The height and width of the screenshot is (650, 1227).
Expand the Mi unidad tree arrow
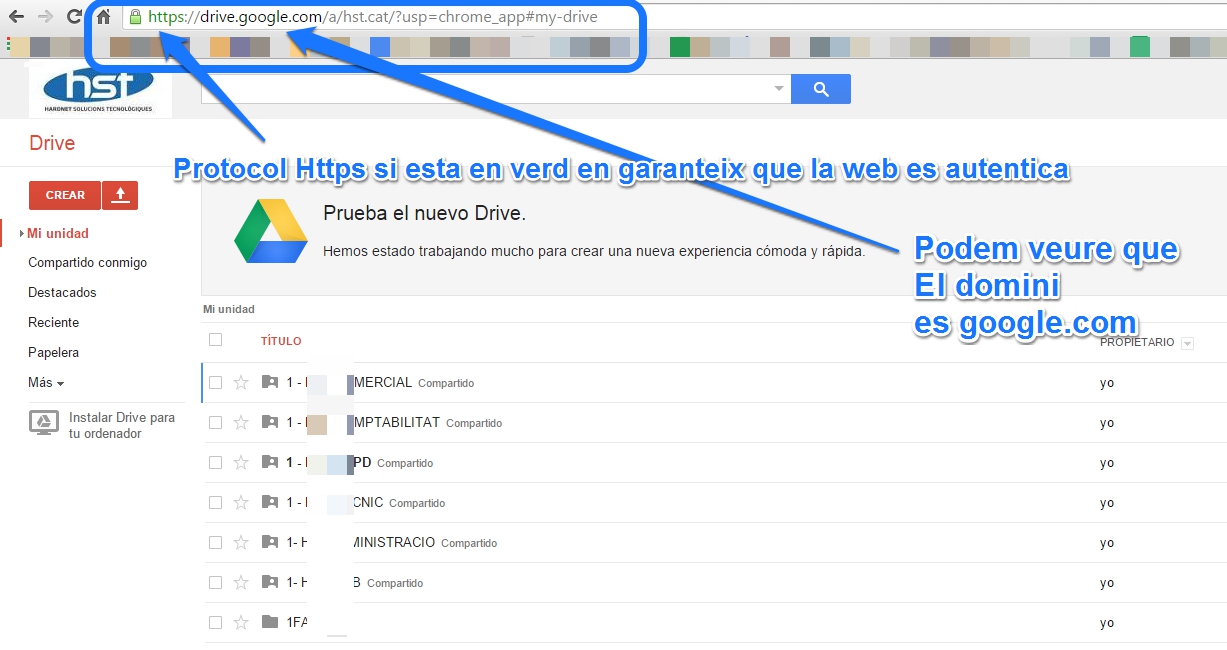coord(22,233)
